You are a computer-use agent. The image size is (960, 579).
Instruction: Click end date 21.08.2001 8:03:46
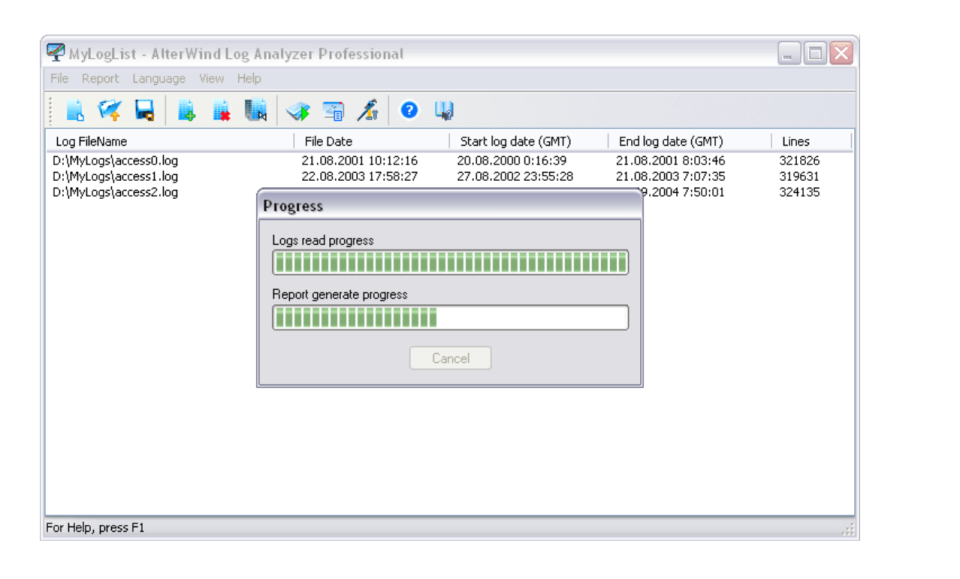point(670,160)
